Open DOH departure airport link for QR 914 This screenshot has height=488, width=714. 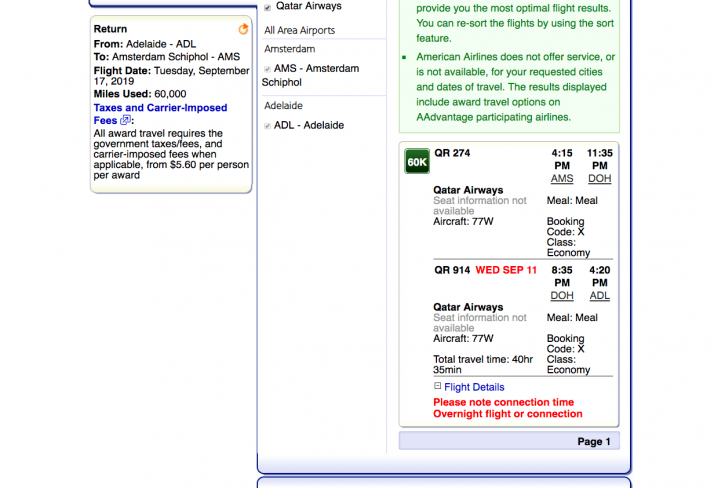click(x=562, y=295)
